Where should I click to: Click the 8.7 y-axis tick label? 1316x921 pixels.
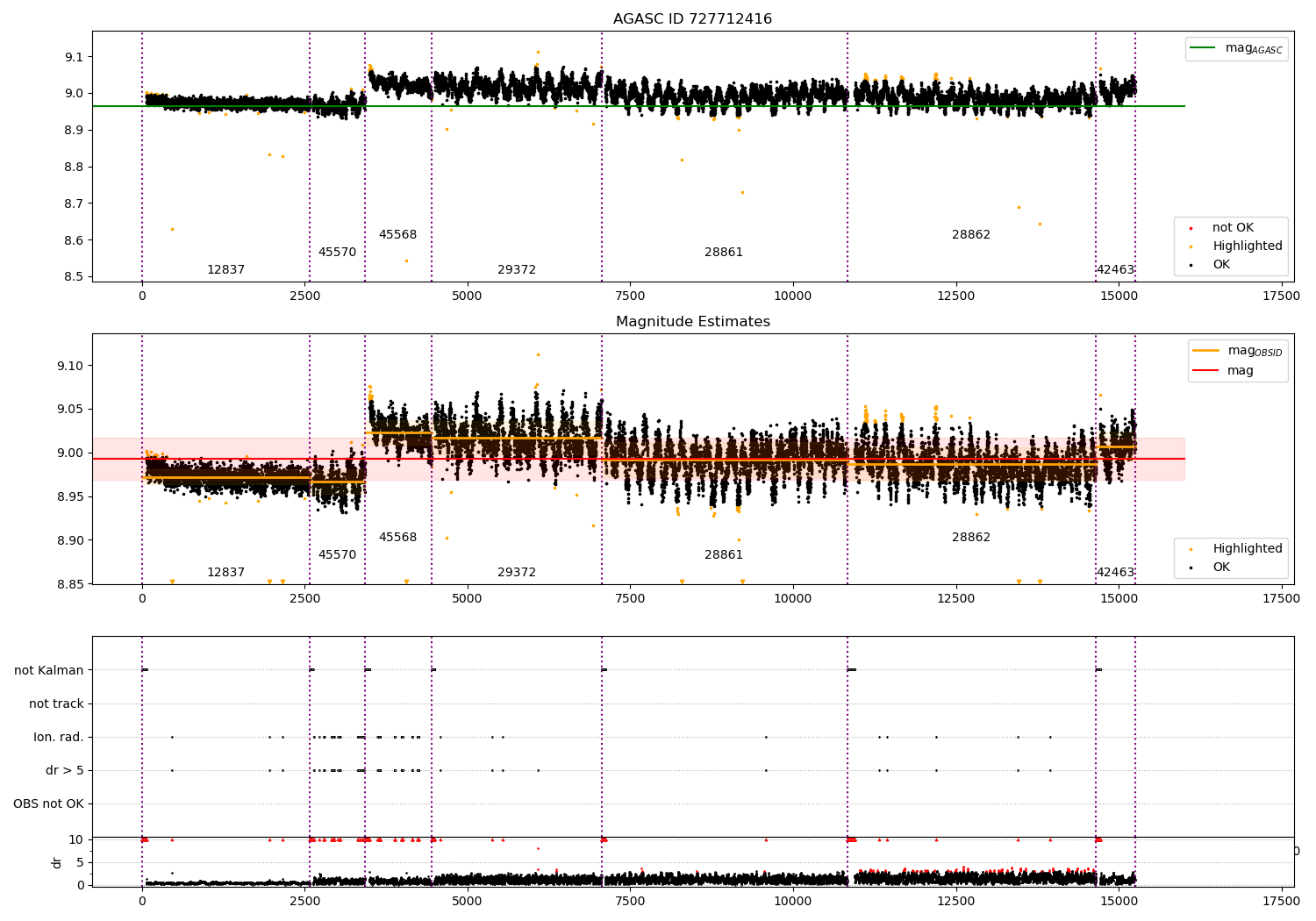73,203
